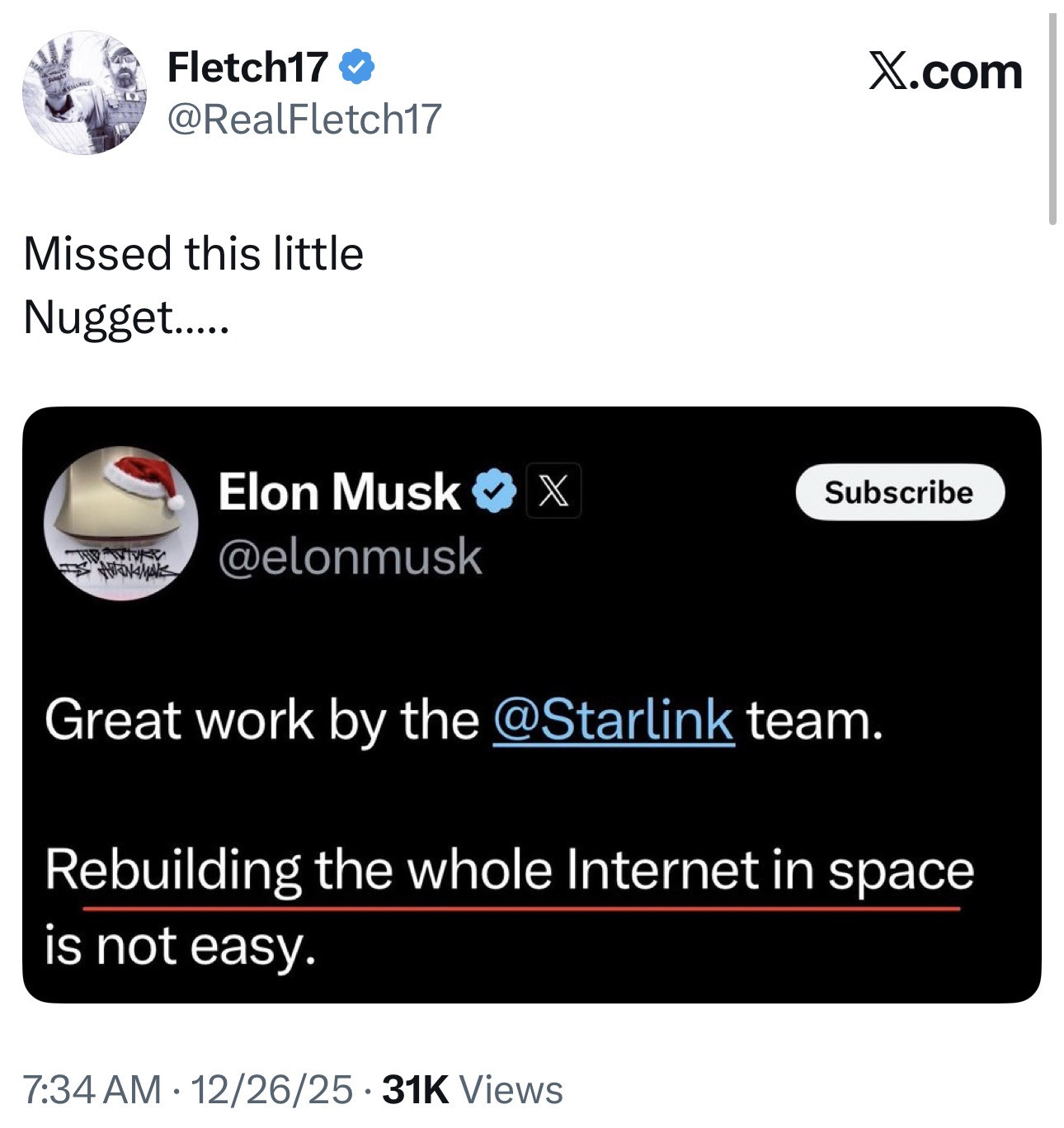
Task: Click Elon Musk's blue verified badge
Action: pos(493,491)
